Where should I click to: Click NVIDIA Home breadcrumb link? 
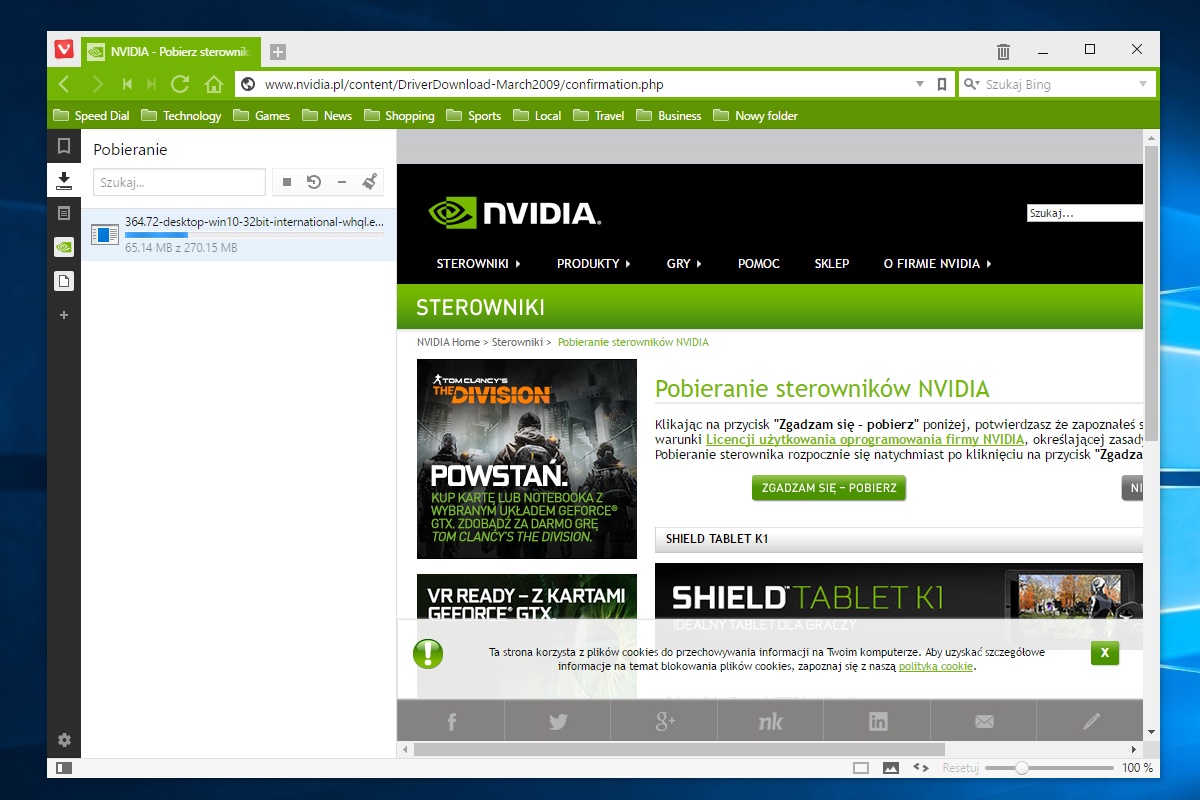(x=448, y=342)
